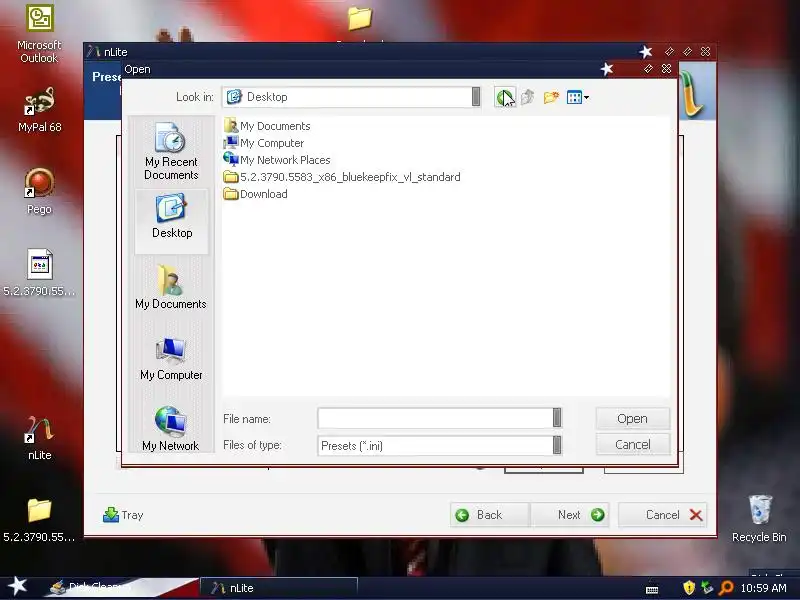The height and width of the screenshot is (600, 800).
Task: Open MyPal 68 desktop shortcut
Action: point(39,110)
